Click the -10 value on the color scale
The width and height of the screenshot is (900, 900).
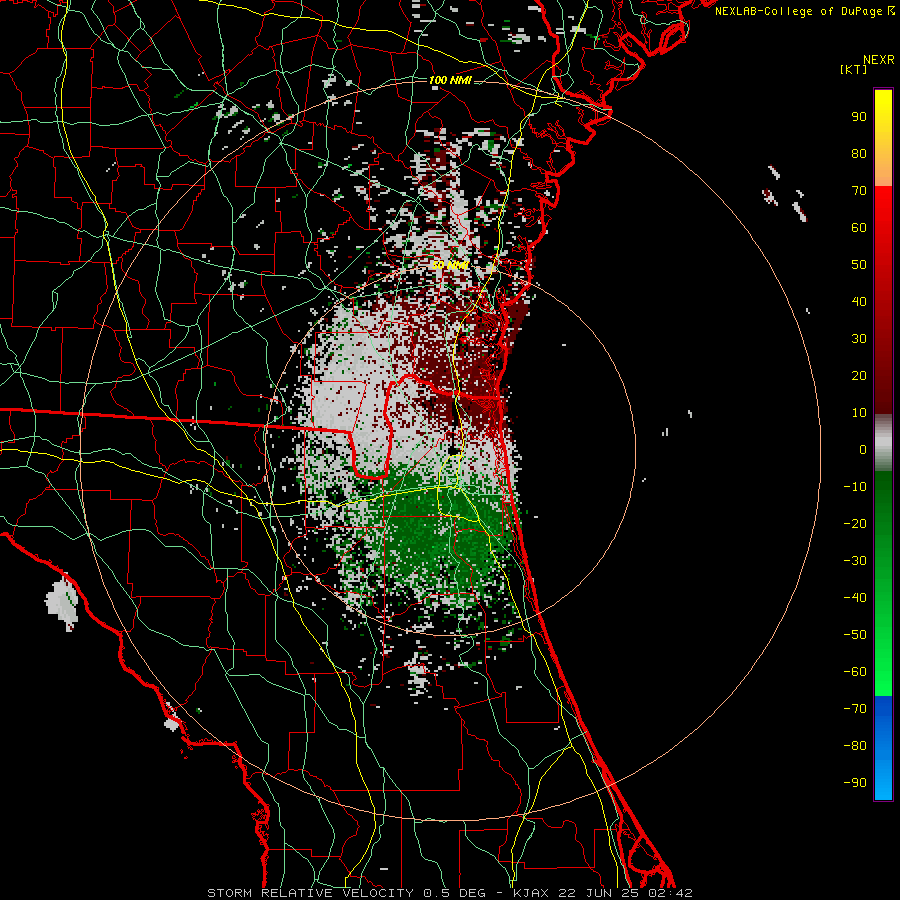tap(855, 487)
